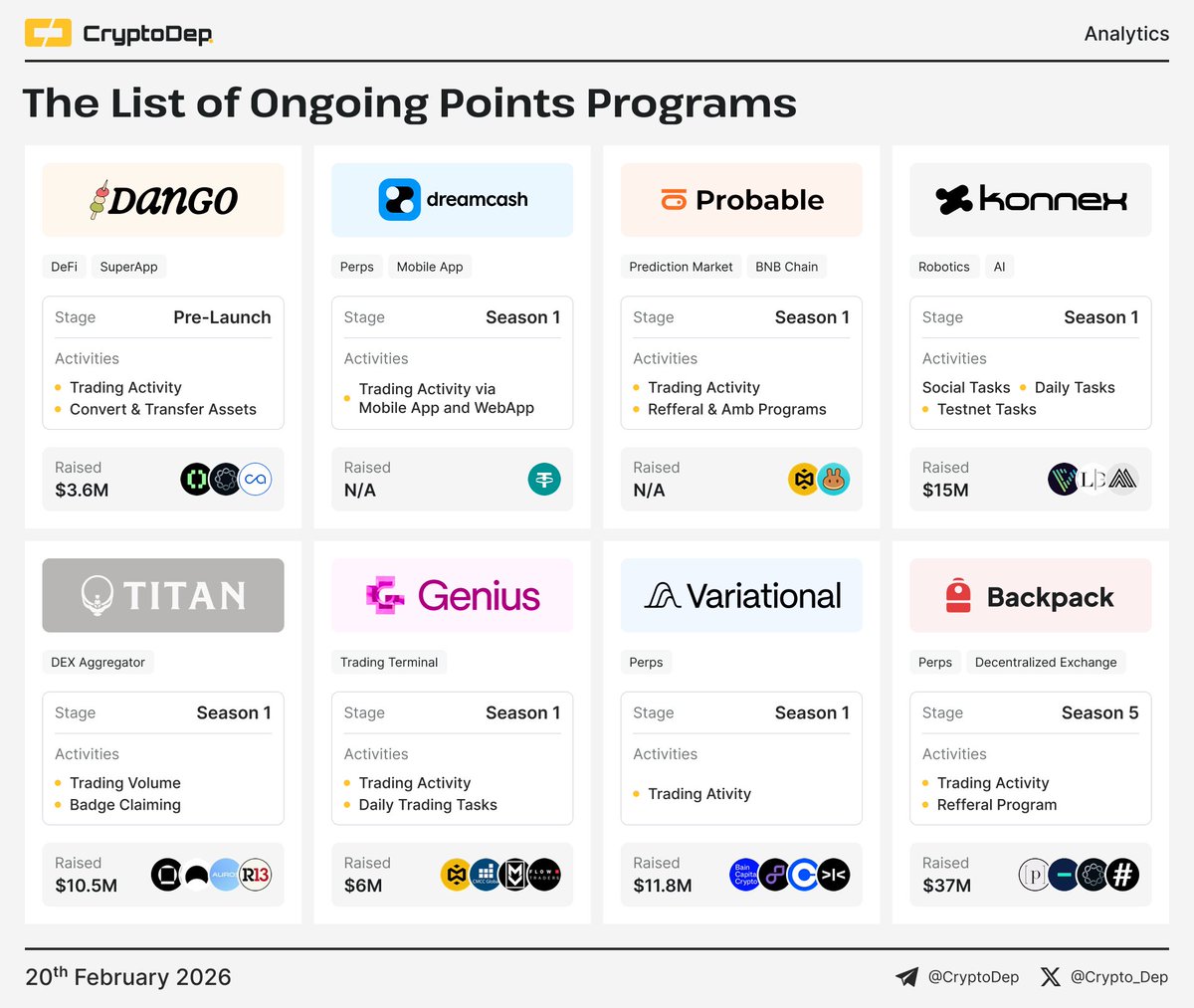1194x1008 pixels.
Task: Click the $11.8M raised amount
Action: 663,886
